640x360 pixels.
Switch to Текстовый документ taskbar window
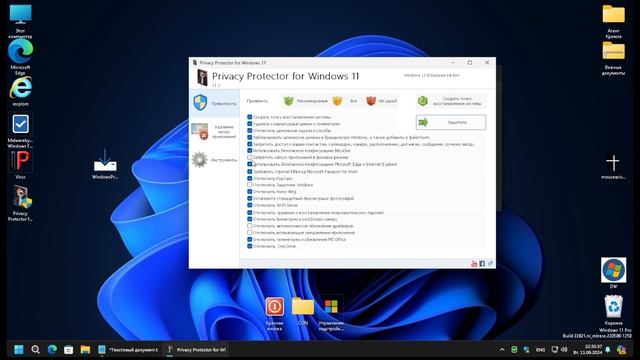pyautogui.click(x=128, y=350)
